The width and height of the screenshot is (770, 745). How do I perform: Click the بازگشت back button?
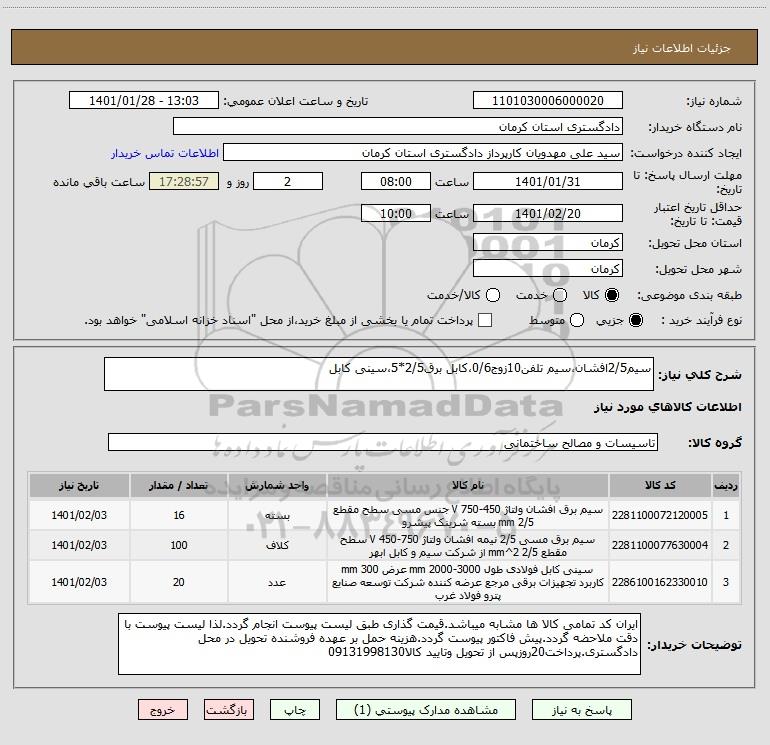(229, 710)
